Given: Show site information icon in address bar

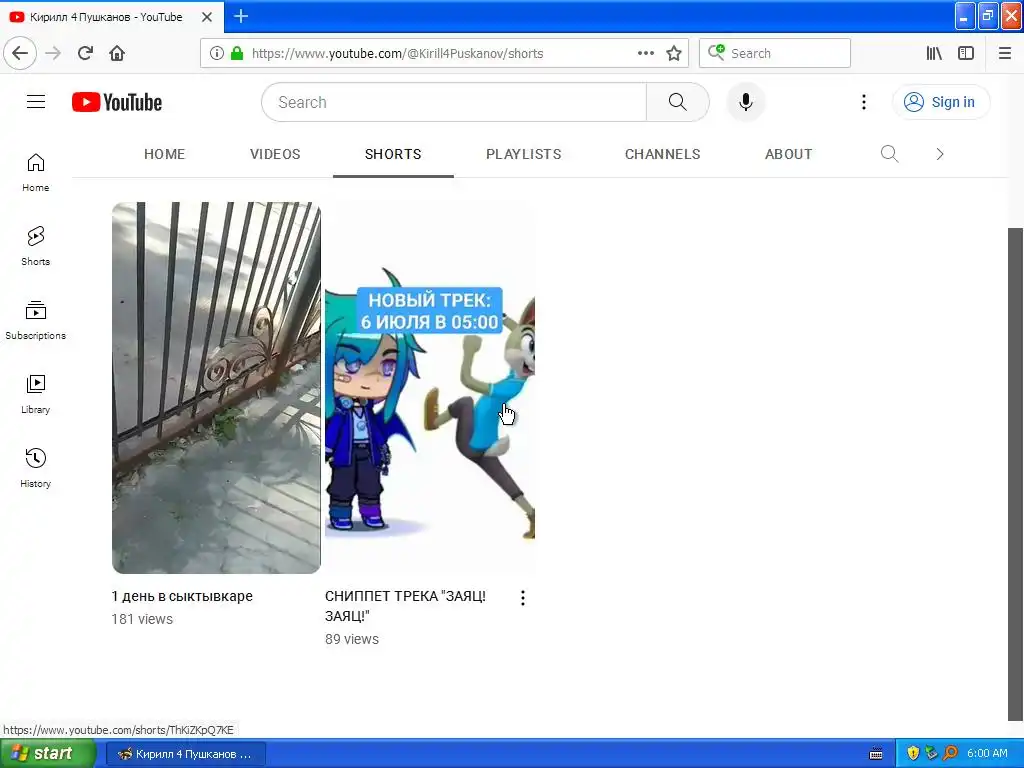Looking at the screenshot, I should tap(217, 53).
